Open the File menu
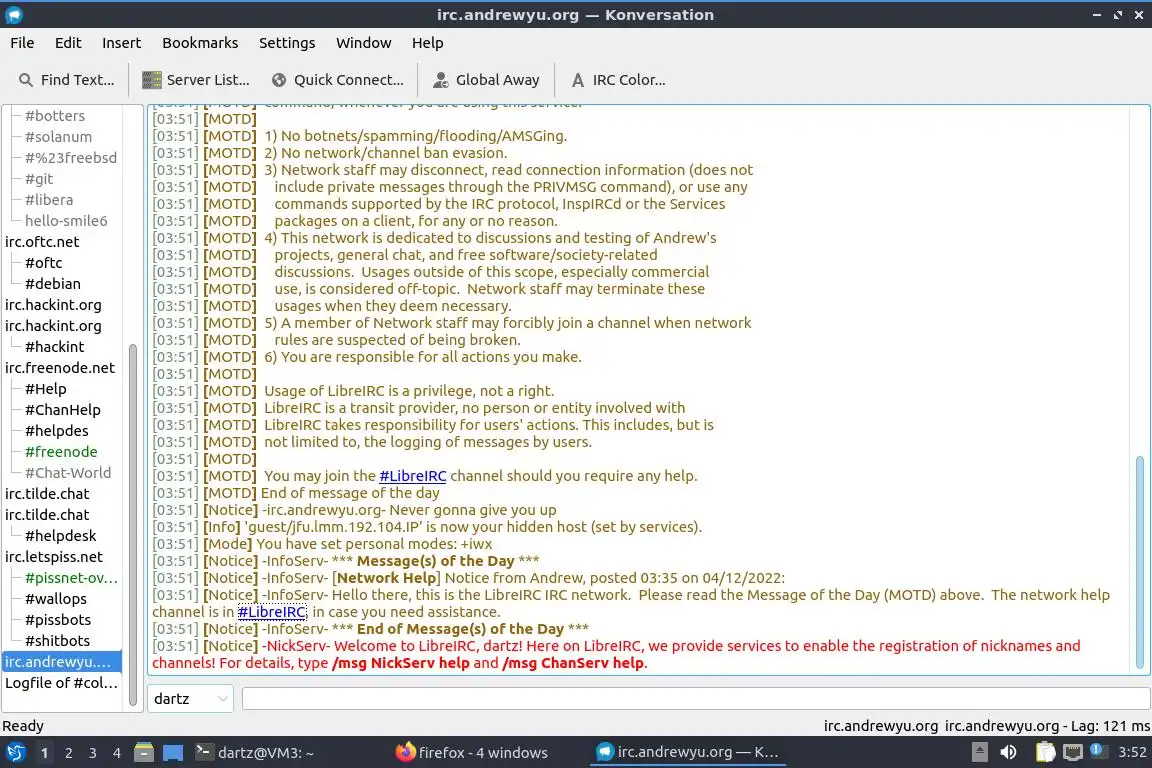 point(22,43)
